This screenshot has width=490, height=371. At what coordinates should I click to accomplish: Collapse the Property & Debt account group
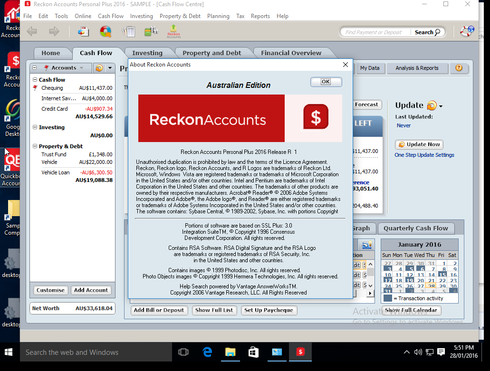click(35, 146)
